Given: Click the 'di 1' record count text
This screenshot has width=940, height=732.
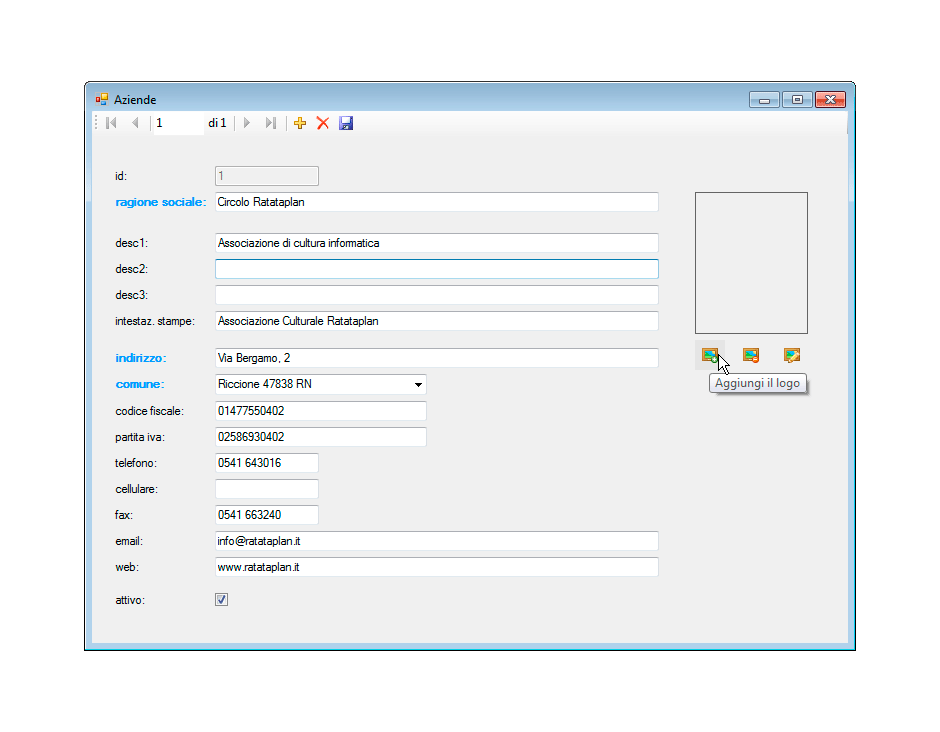Looking at the screenshot, I should click(218, 123).
